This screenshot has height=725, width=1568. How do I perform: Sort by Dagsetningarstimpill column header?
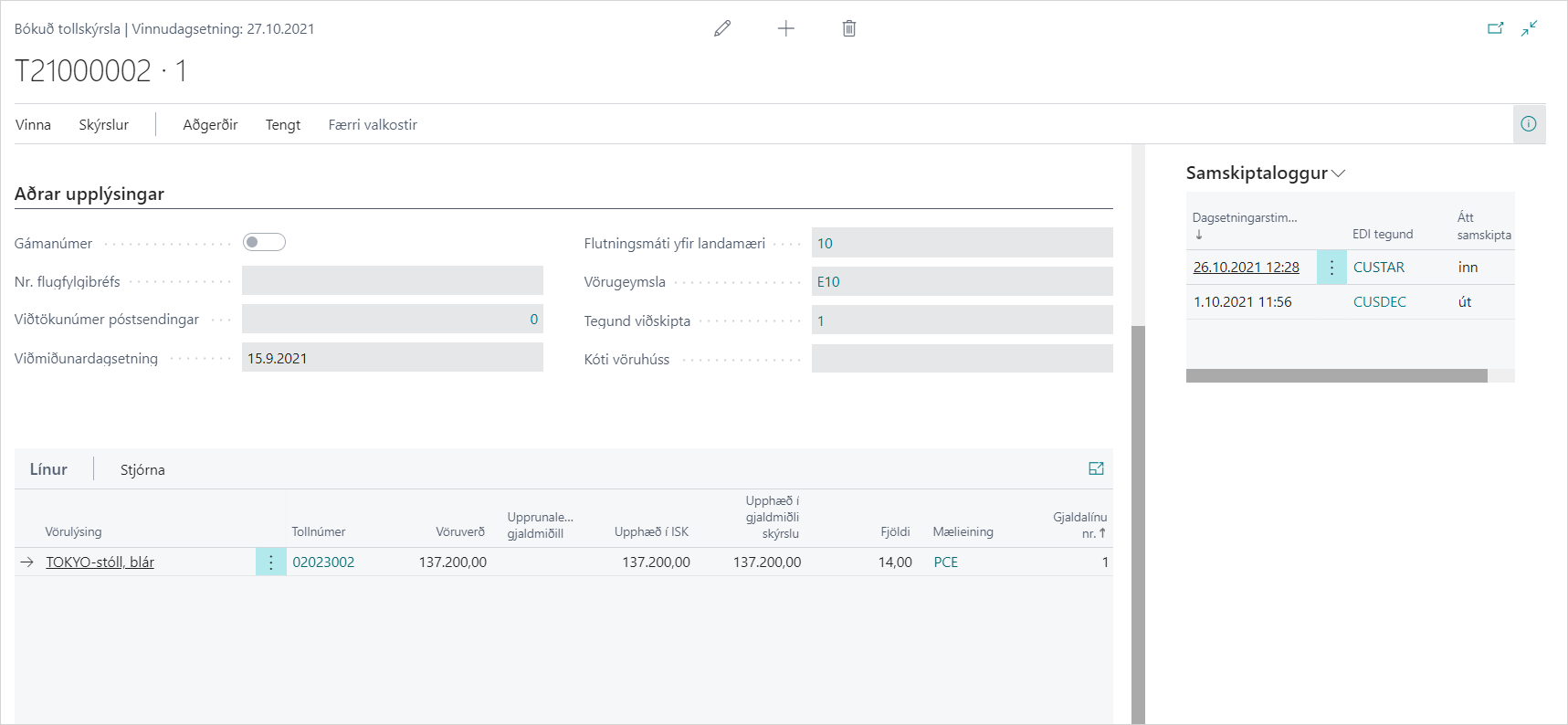(1244, 218)
